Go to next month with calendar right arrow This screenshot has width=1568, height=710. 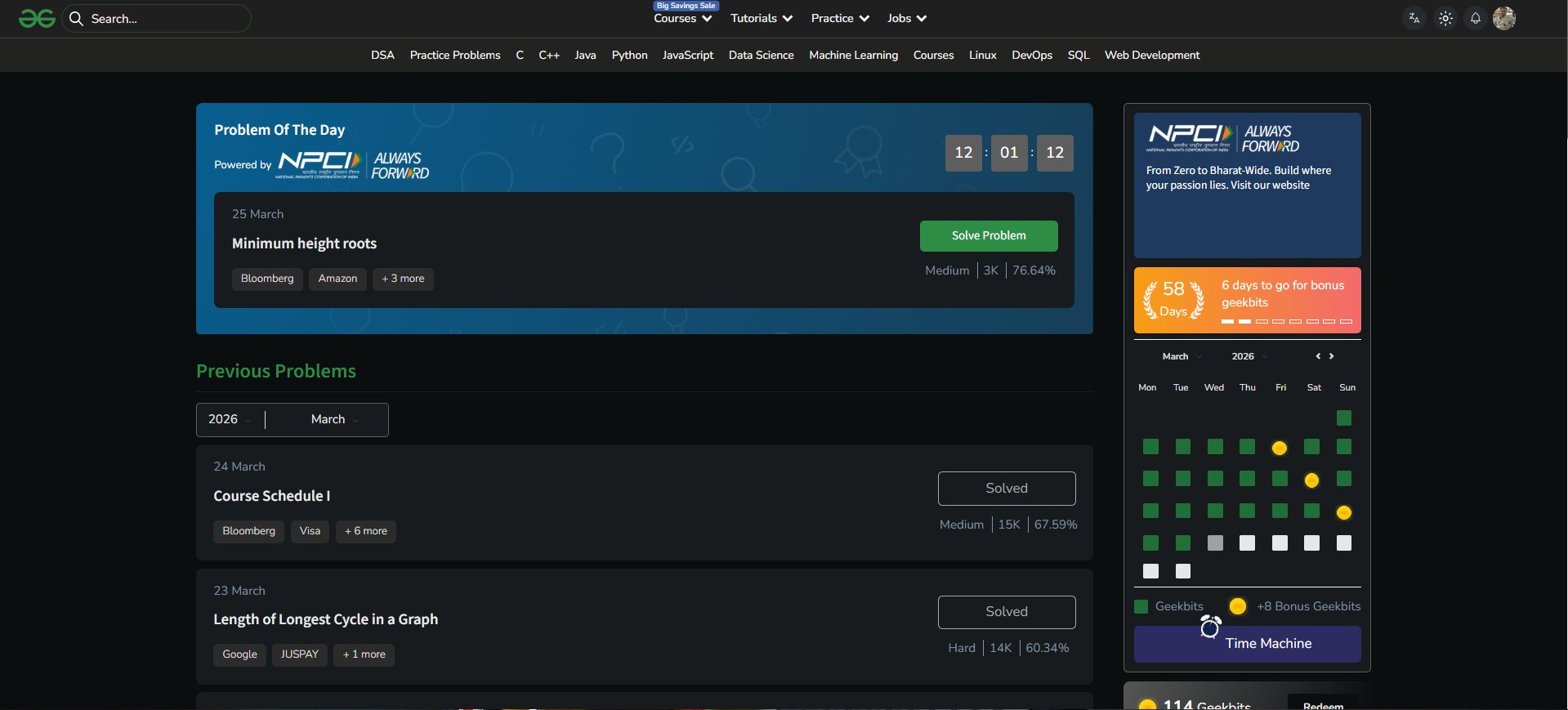(1331, 356)
